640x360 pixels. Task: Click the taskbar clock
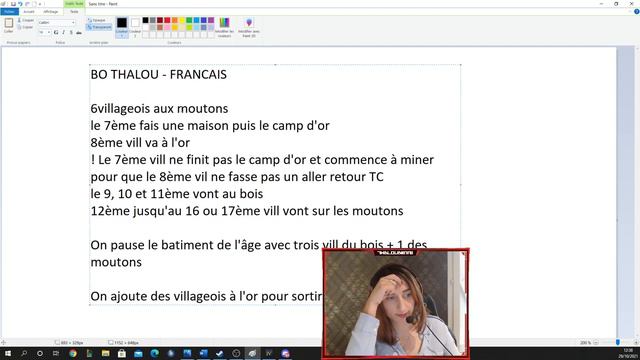[x=628, y=353]
